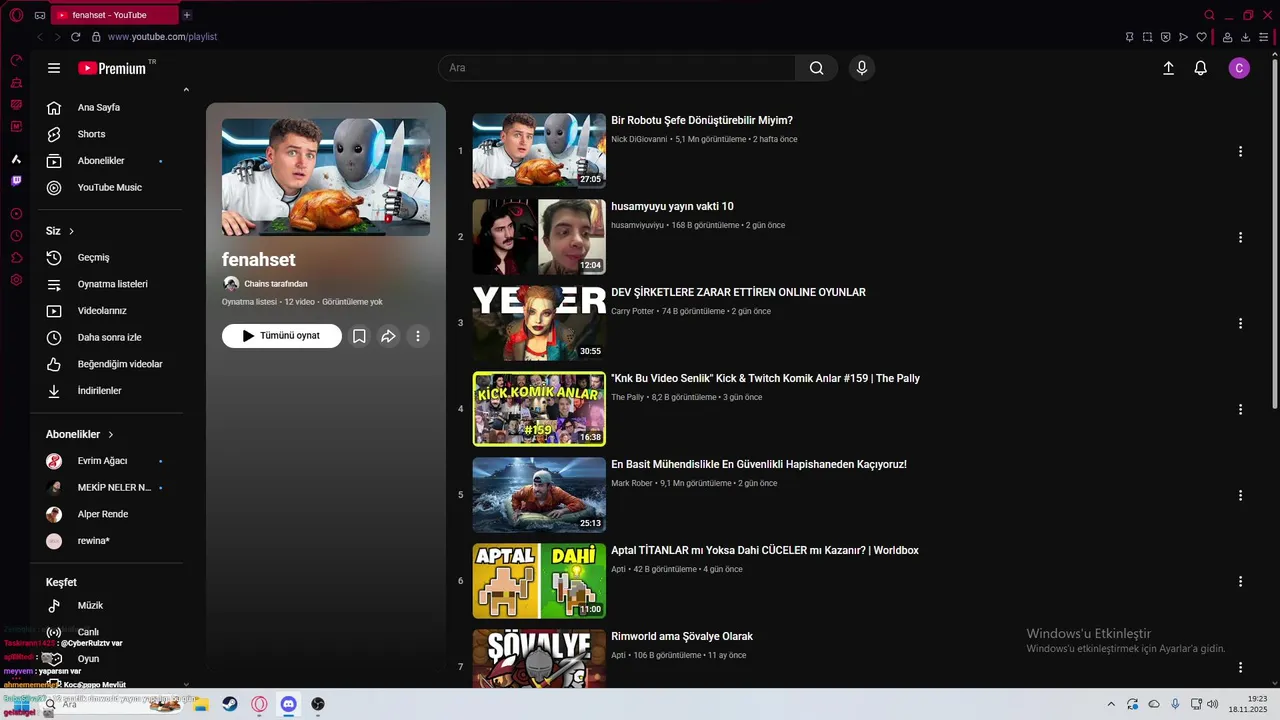Image resolution: width=1280 pixels, height=720 pixels.
Task: Open Oynatma listeleri in sidebar
Action: pyautogui.click(x=110, y=284)
